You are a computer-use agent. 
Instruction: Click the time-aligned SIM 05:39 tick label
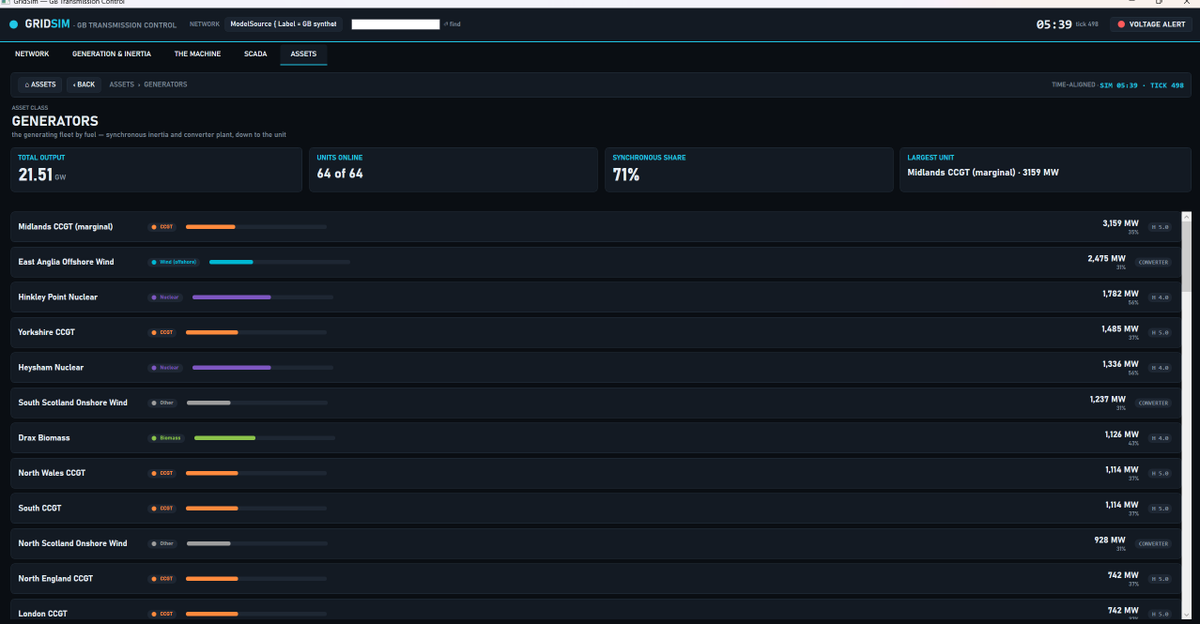pyautogui.click(x=1141, y=85)
